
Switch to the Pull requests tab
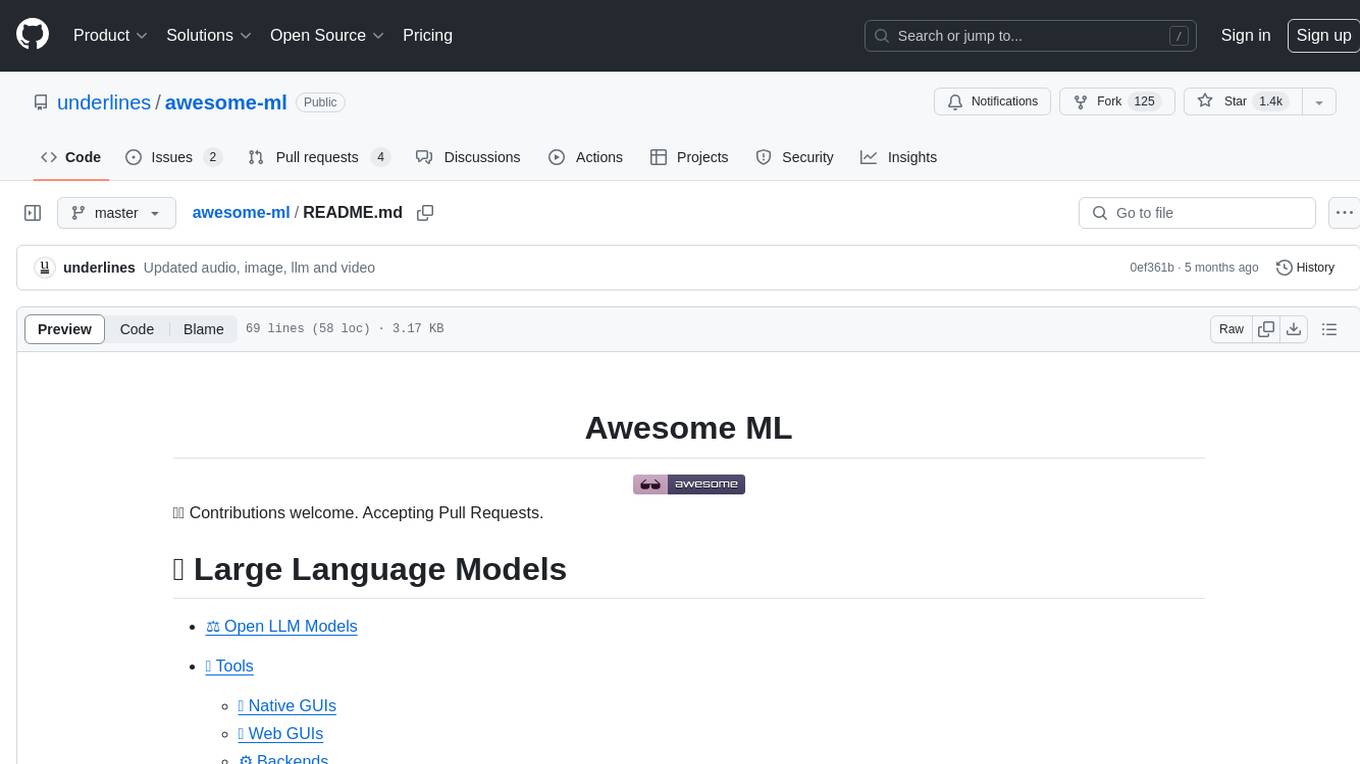(318, 157)
